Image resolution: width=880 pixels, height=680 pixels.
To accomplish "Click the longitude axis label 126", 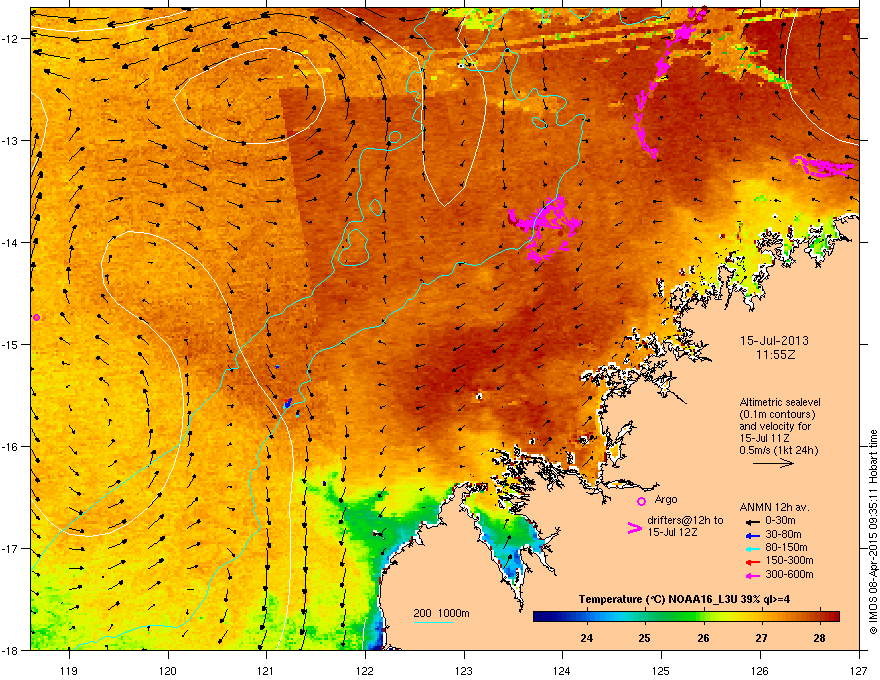I will (x=760, y=671).
